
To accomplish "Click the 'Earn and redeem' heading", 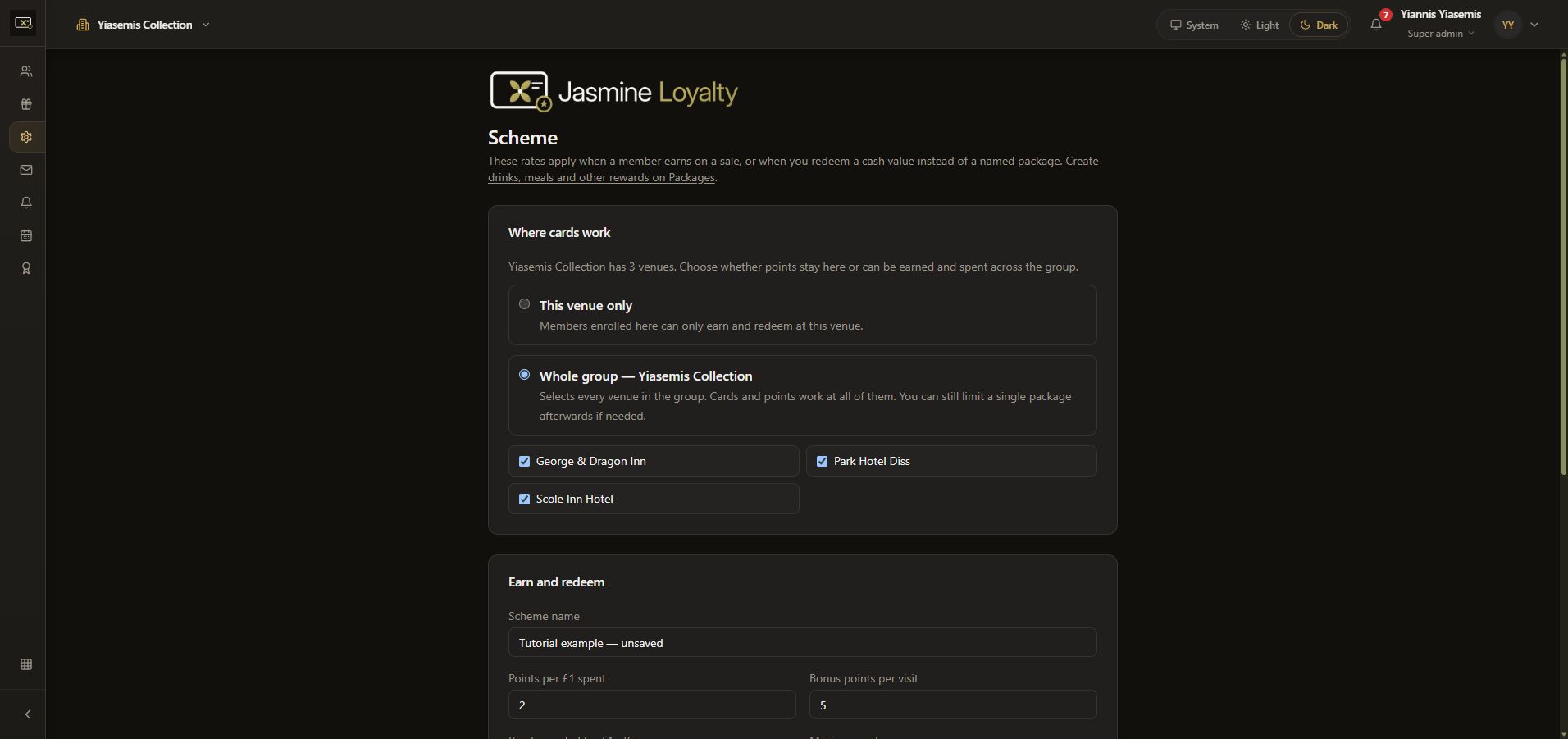I will (x=556, y=582).
